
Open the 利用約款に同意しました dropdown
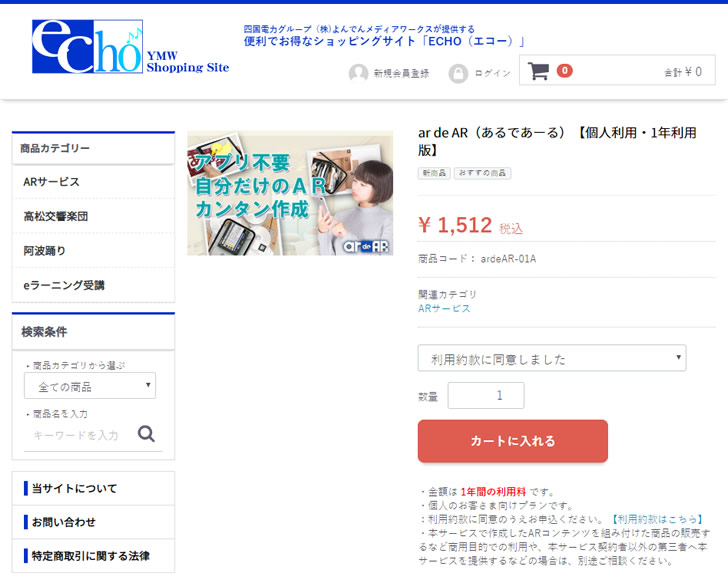click(x=552, y=358)
